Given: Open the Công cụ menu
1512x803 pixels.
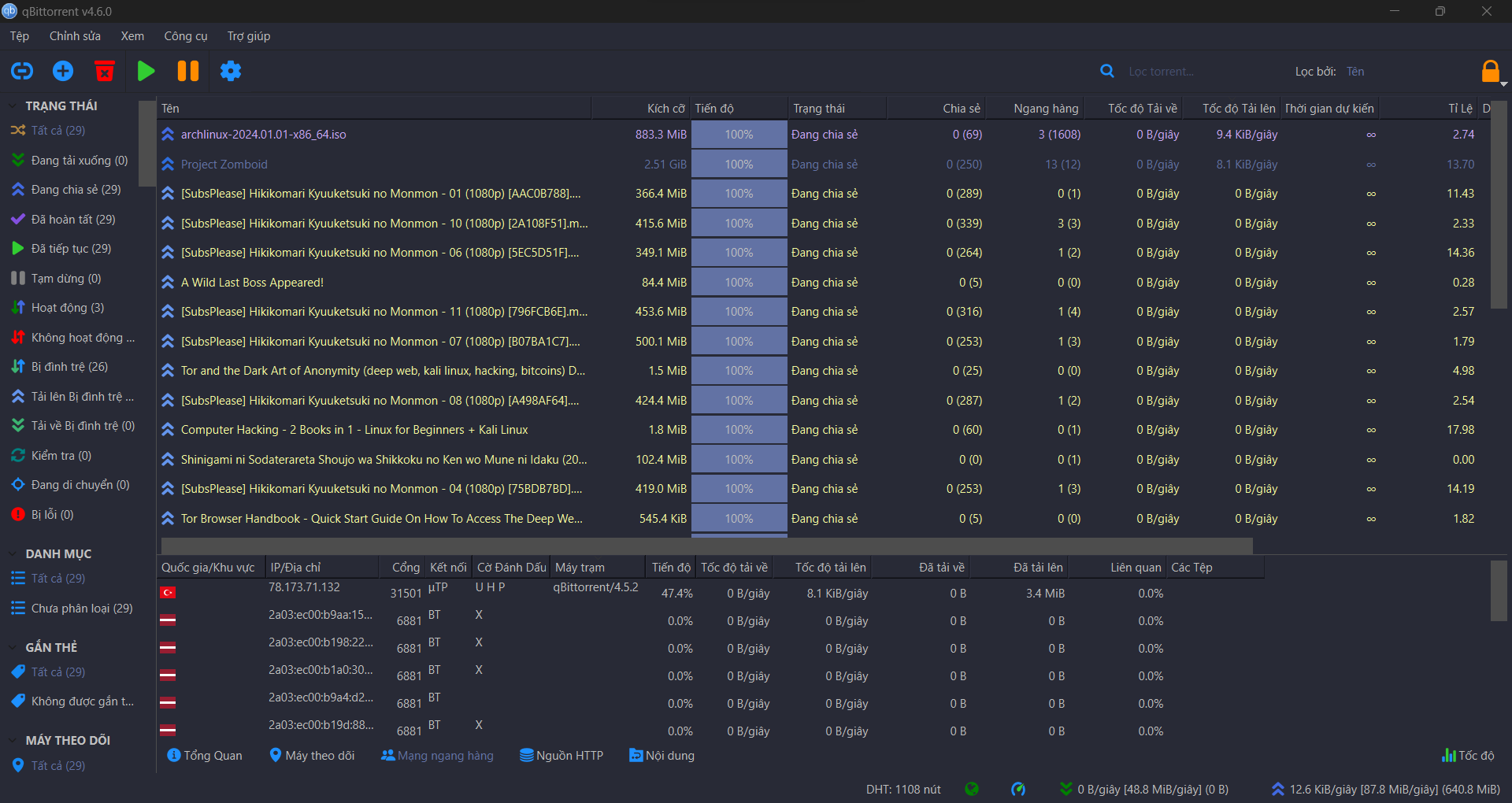Looking at the screenshot, I should (x=186, y=36).
